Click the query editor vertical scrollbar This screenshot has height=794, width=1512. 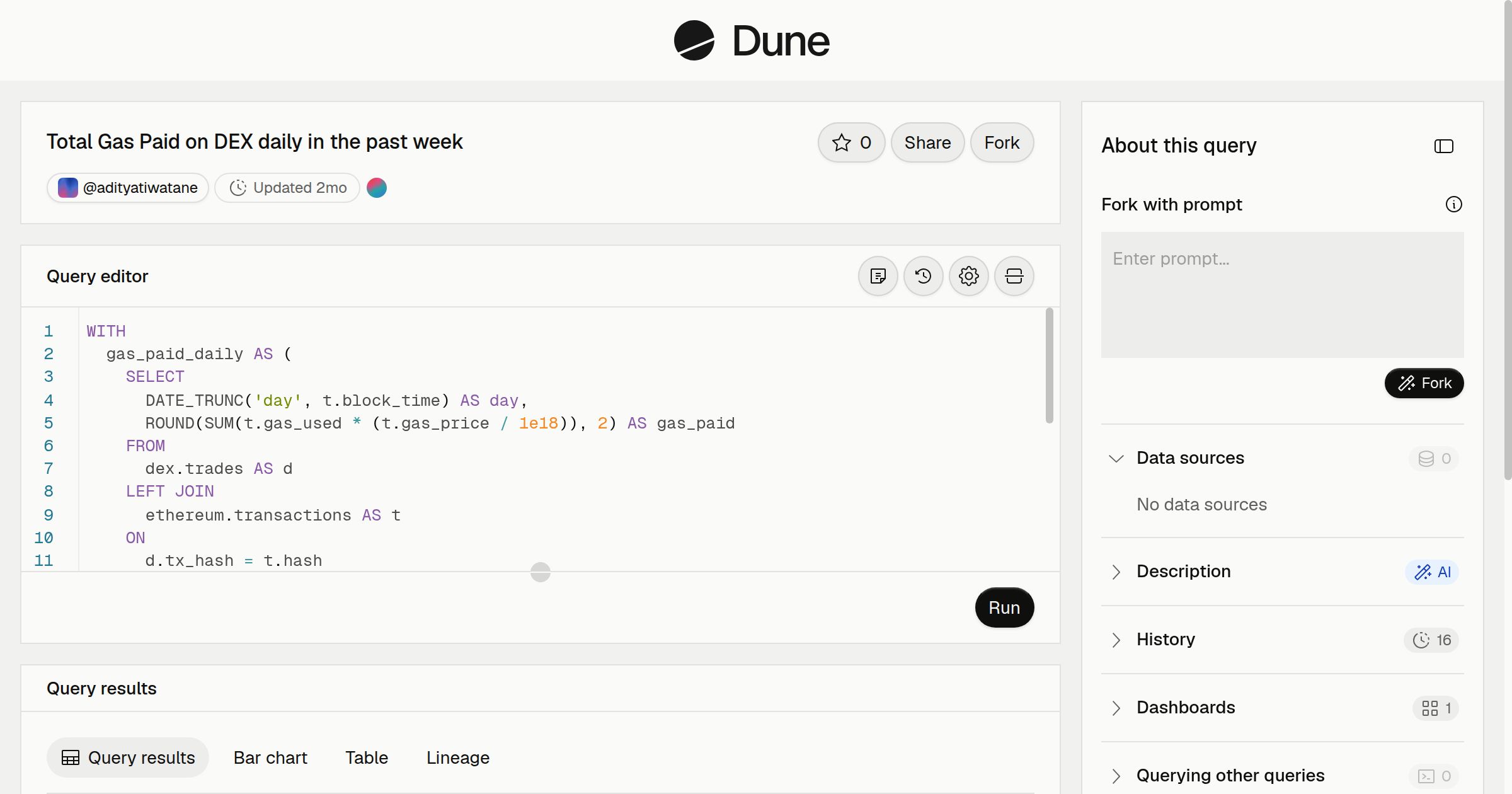pyautogui.click(x=1049, y=366)
